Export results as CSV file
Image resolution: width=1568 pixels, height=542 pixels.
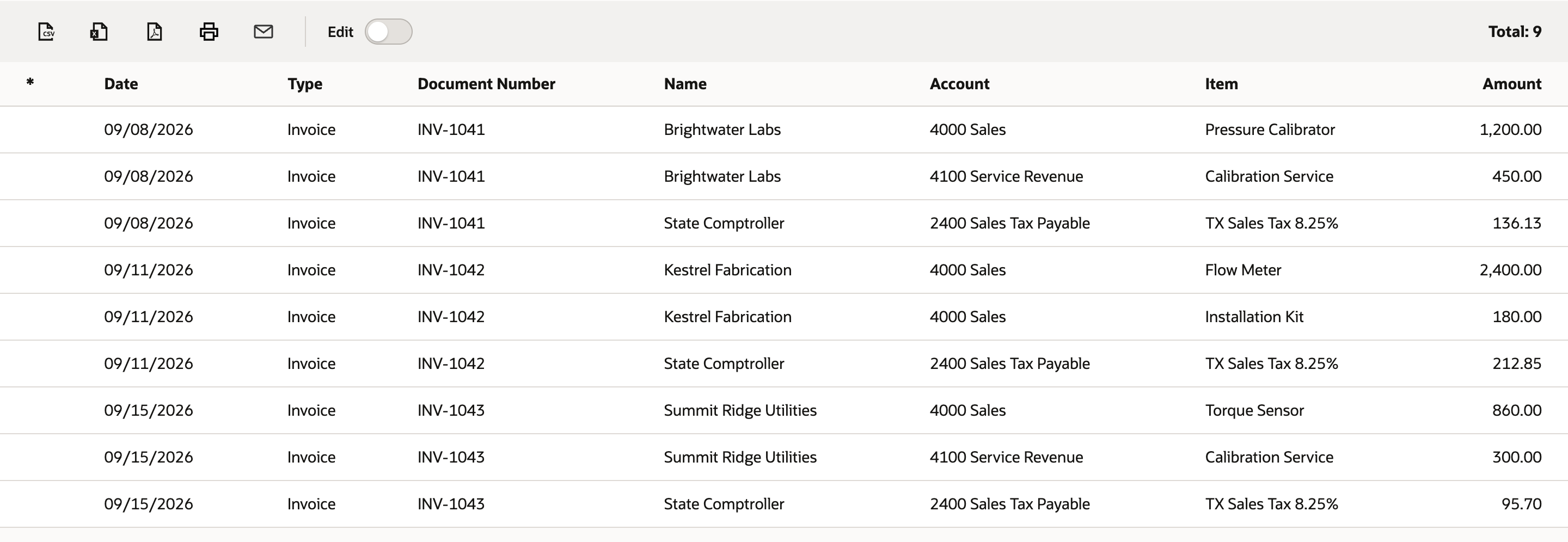click(x=46, y=32)
